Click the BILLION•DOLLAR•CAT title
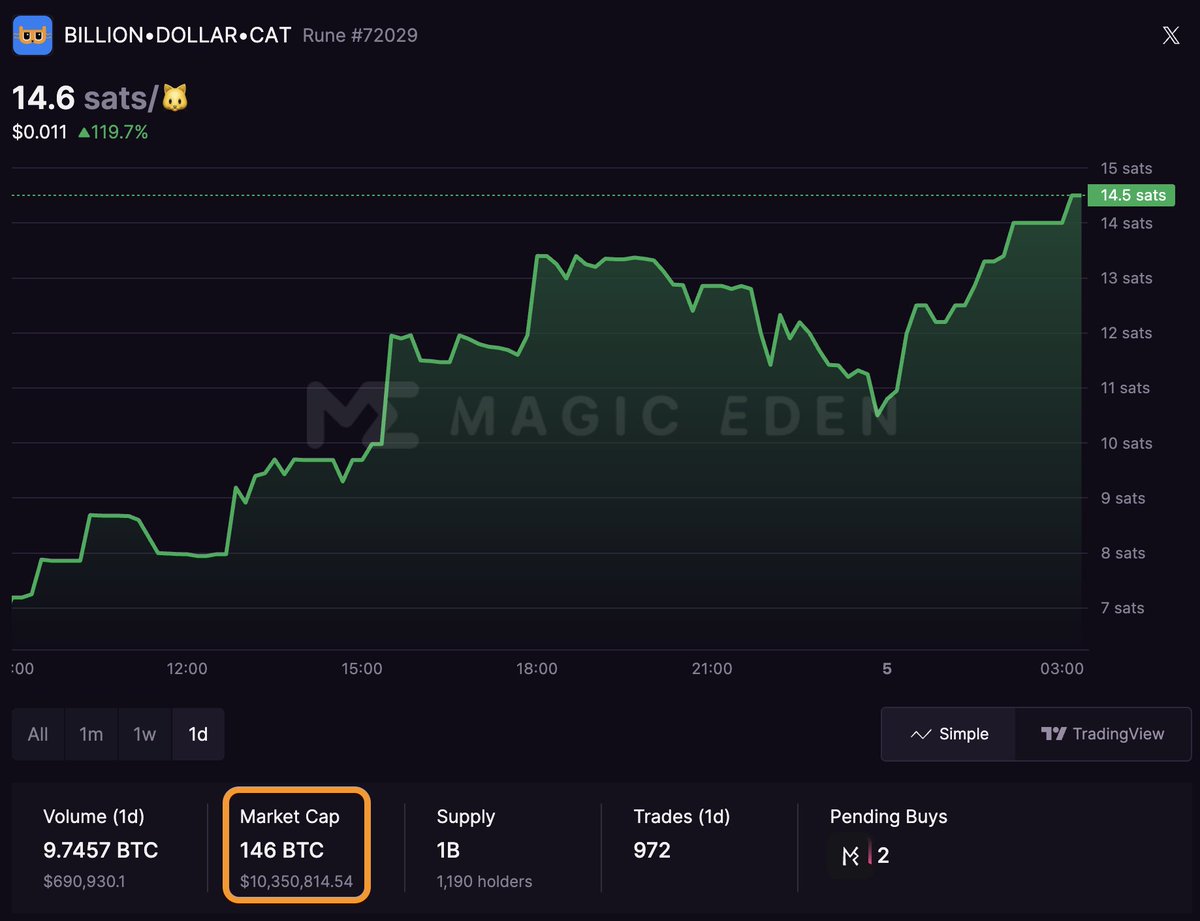The image size is (1200, 921). (177, 35)
